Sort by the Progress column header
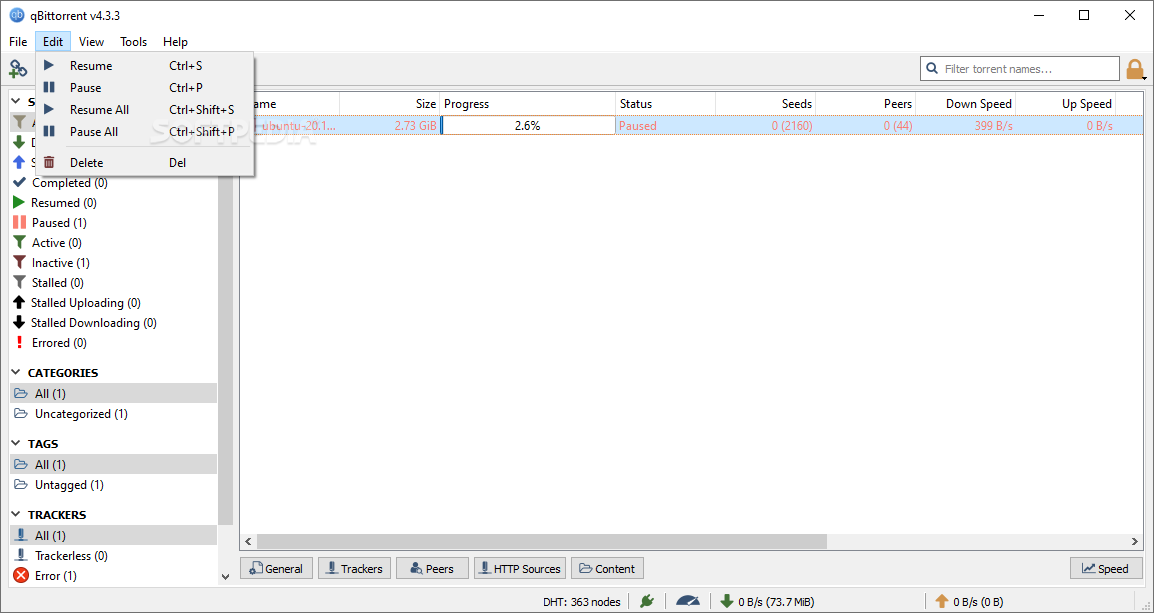 527,104
